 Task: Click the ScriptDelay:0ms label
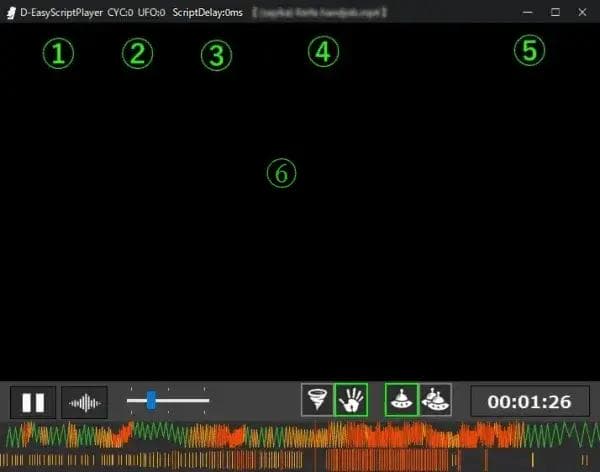coord(207,12)
